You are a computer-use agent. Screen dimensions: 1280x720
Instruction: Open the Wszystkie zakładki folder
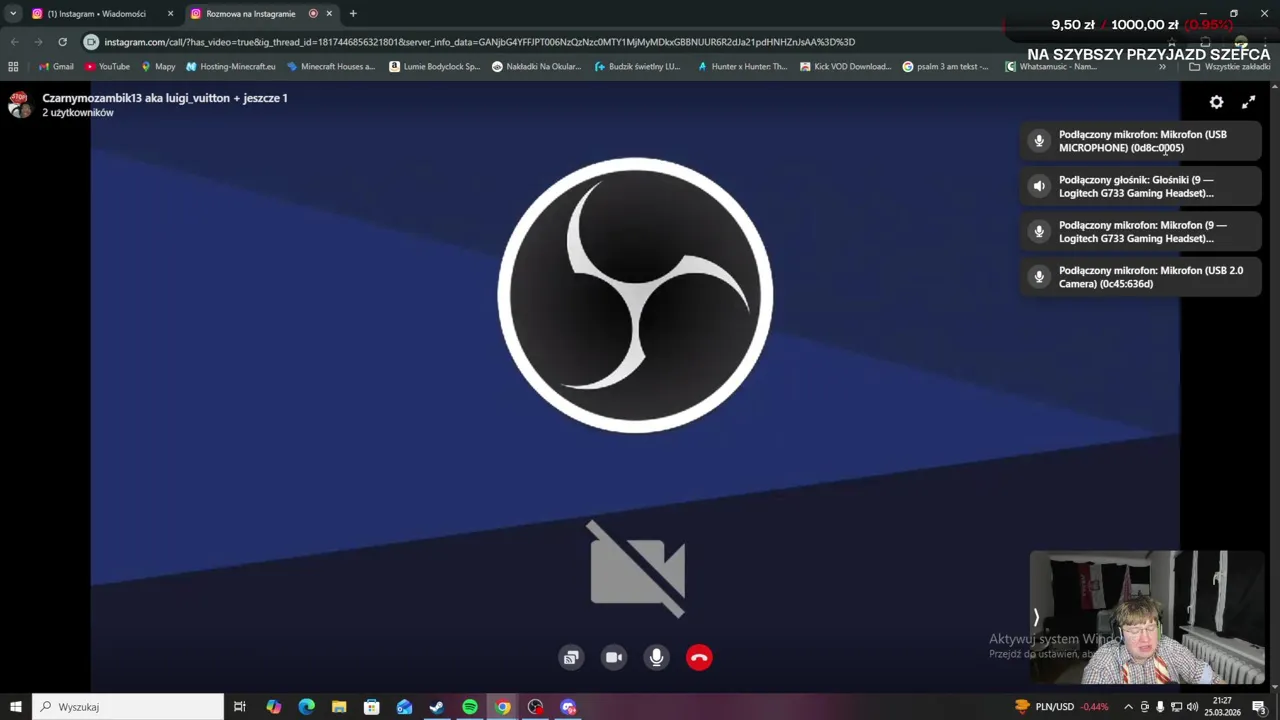coord(1229,67)
